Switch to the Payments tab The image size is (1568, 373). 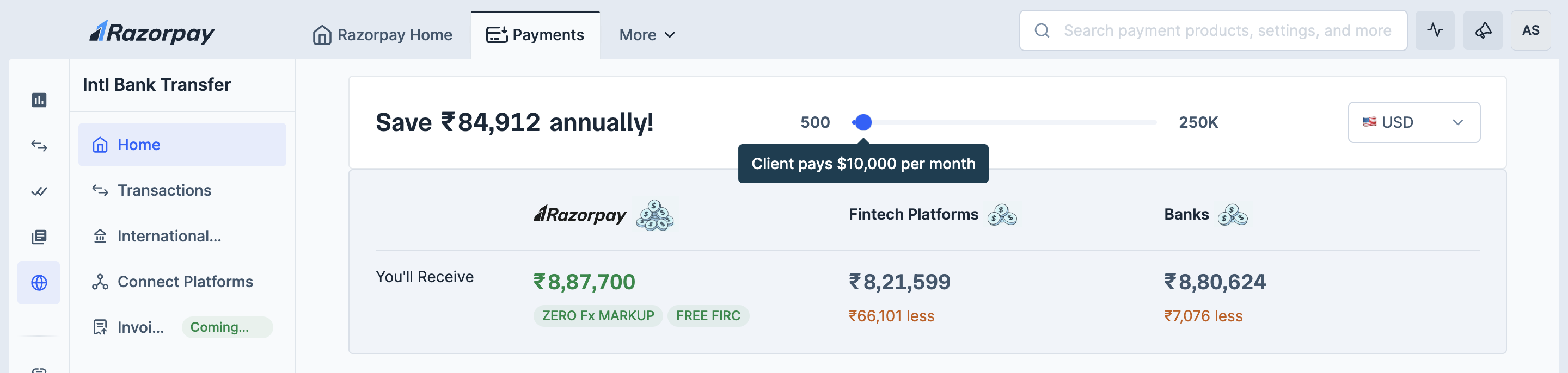(535, 35)
